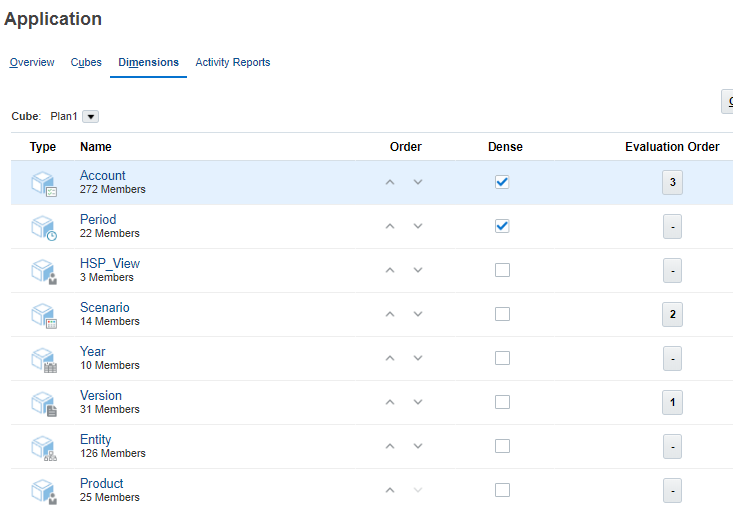The image size is (733, 511).
Task: Switch to the Cubes tab
Action: click(x=86, y=62)
